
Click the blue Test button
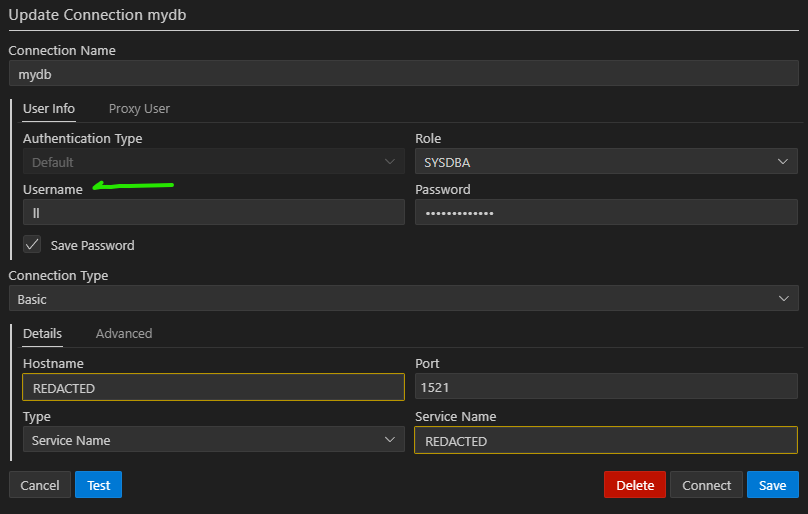98,485
